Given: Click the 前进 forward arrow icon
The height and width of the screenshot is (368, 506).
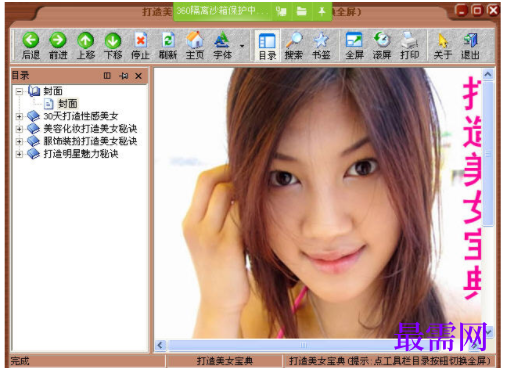Looking at the screenshot, I should pyautogui.click(x=58, y=40).
